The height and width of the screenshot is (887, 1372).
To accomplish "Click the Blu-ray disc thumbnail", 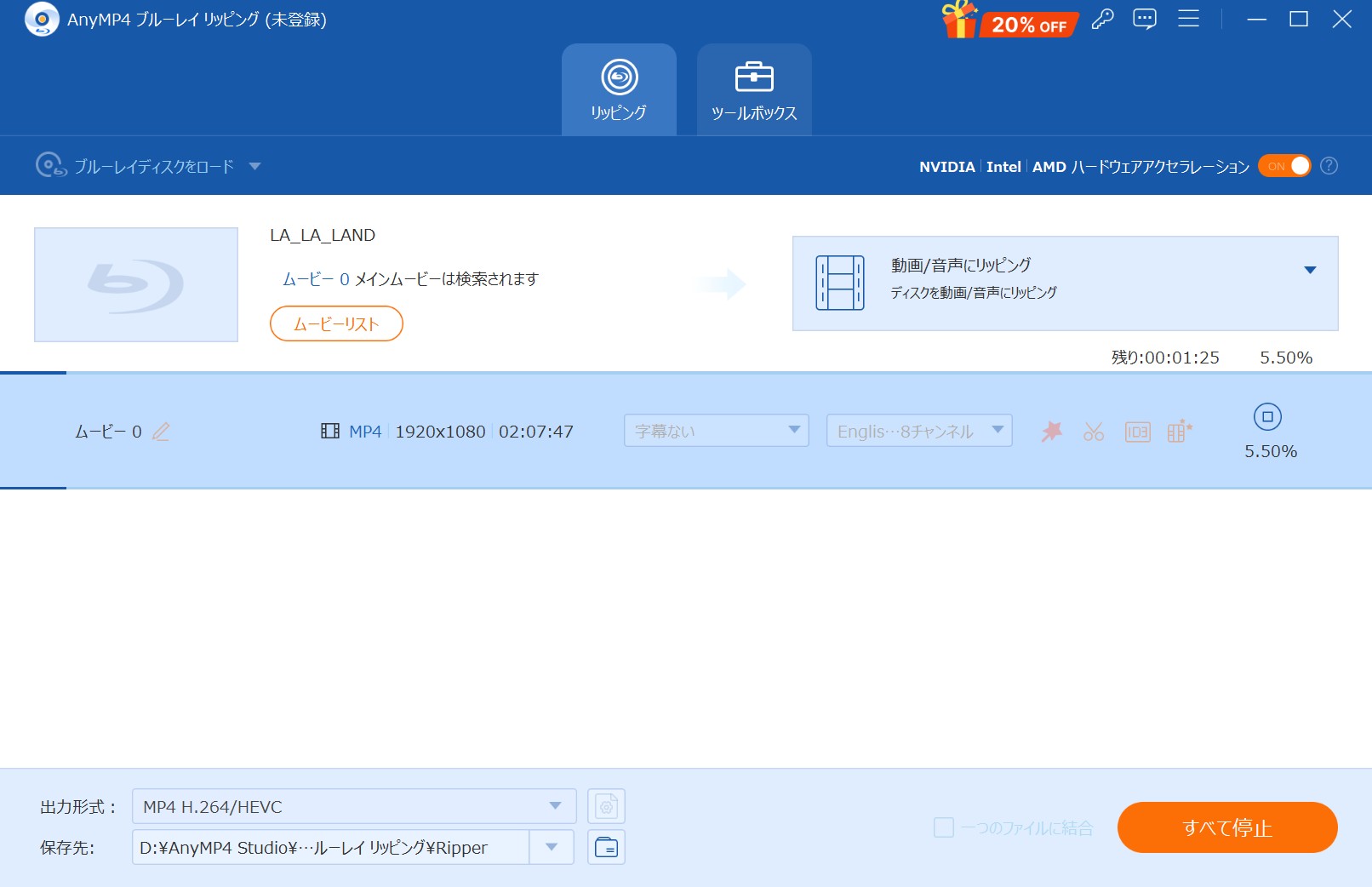I will [136, 284].
